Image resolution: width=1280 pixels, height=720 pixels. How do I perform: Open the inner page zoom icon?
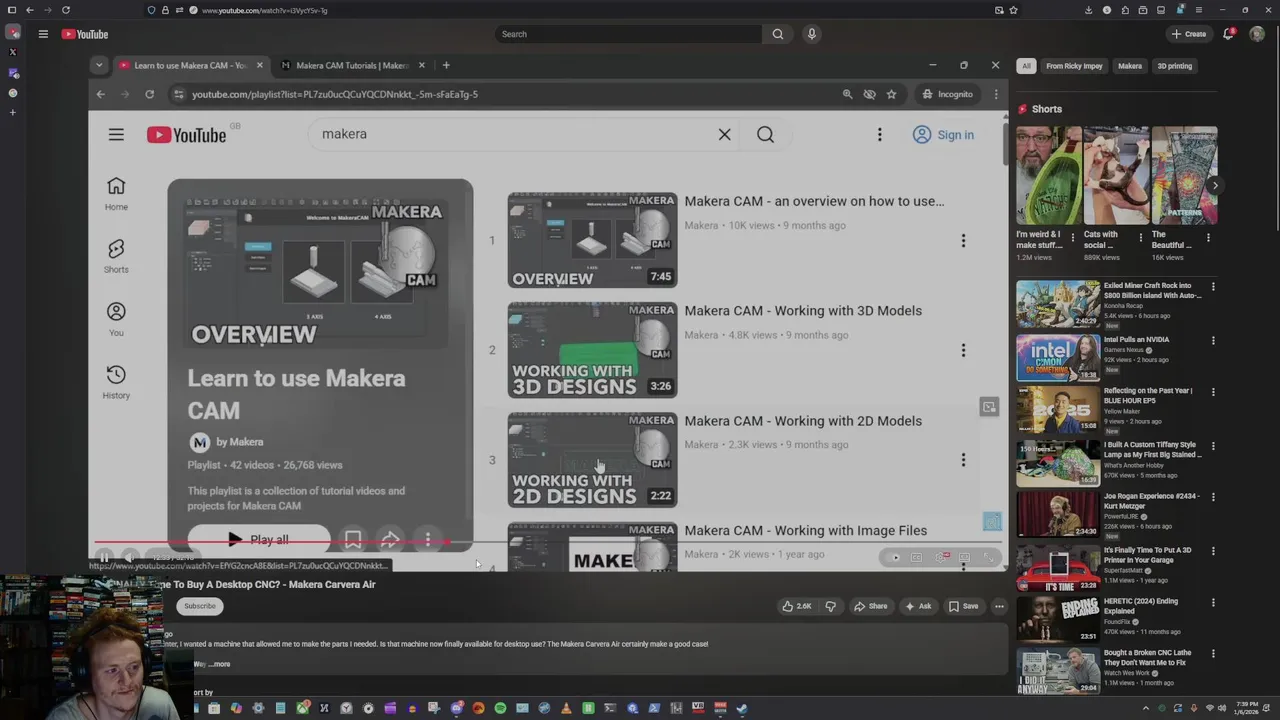[x=847, y=94]
